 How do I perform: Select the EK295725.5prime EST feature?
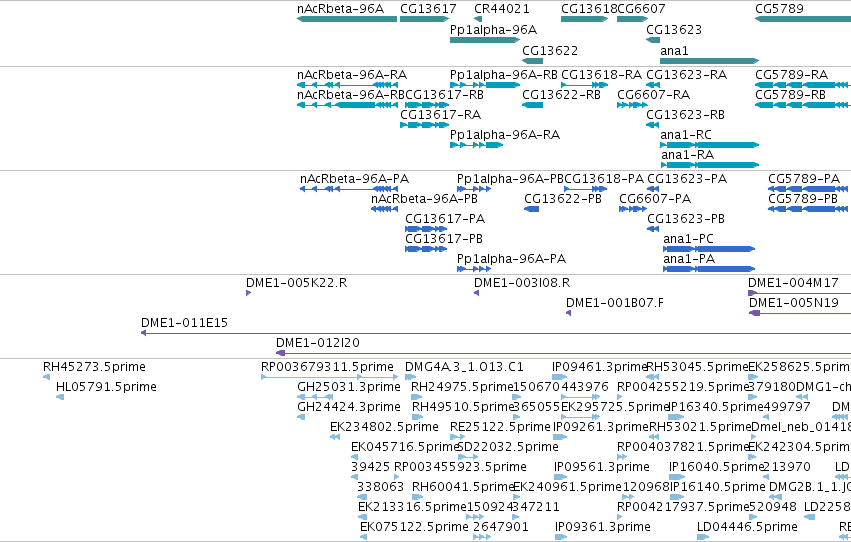[x=580, y=418]
